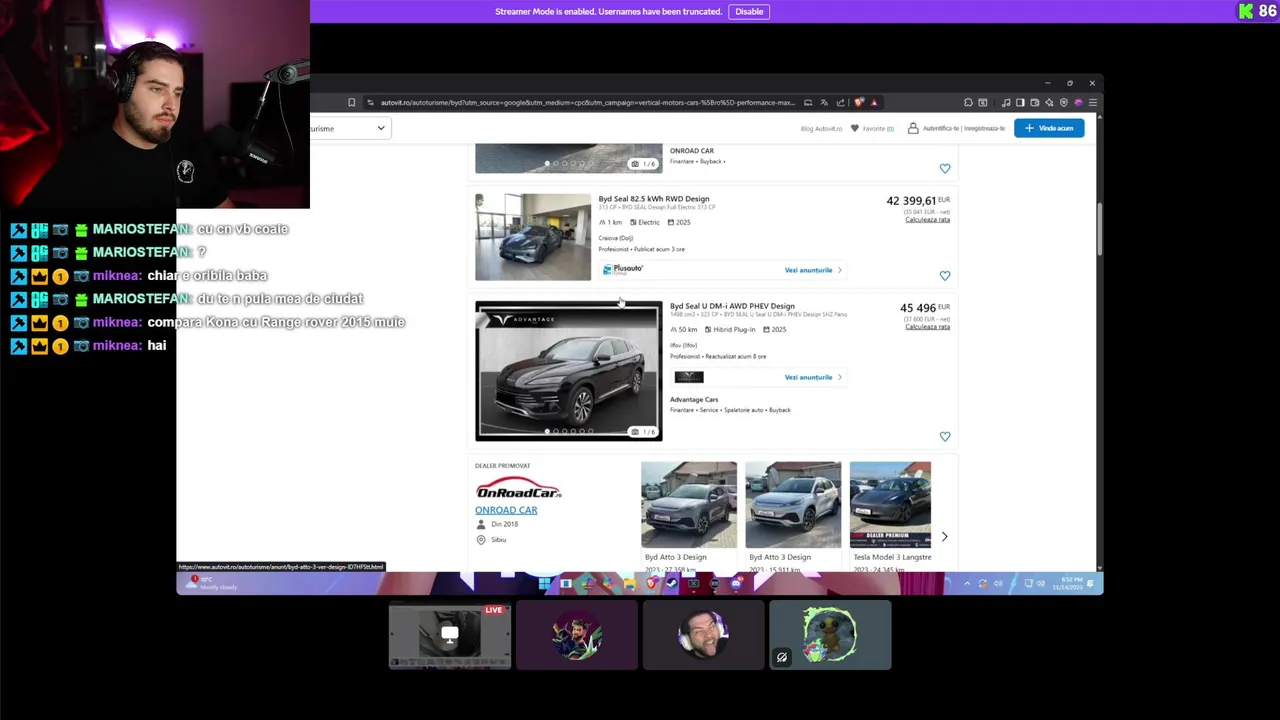Viewport: 1280px width, 720px height.
Task: Click Hibrid Plug-In fuel label
Action: [x=731, y=329]
